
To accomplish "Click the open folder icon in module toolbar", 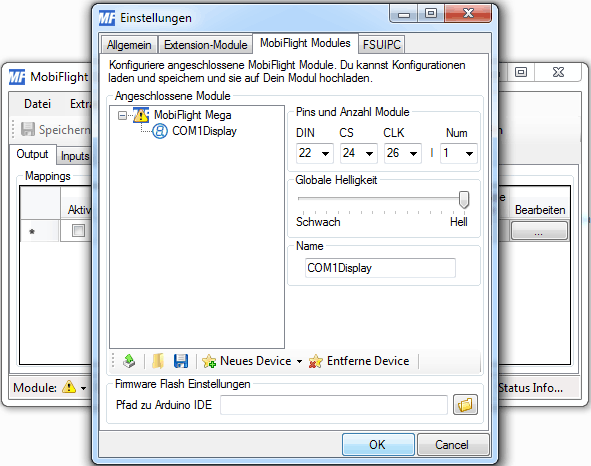I will click(x=158, y=361).
